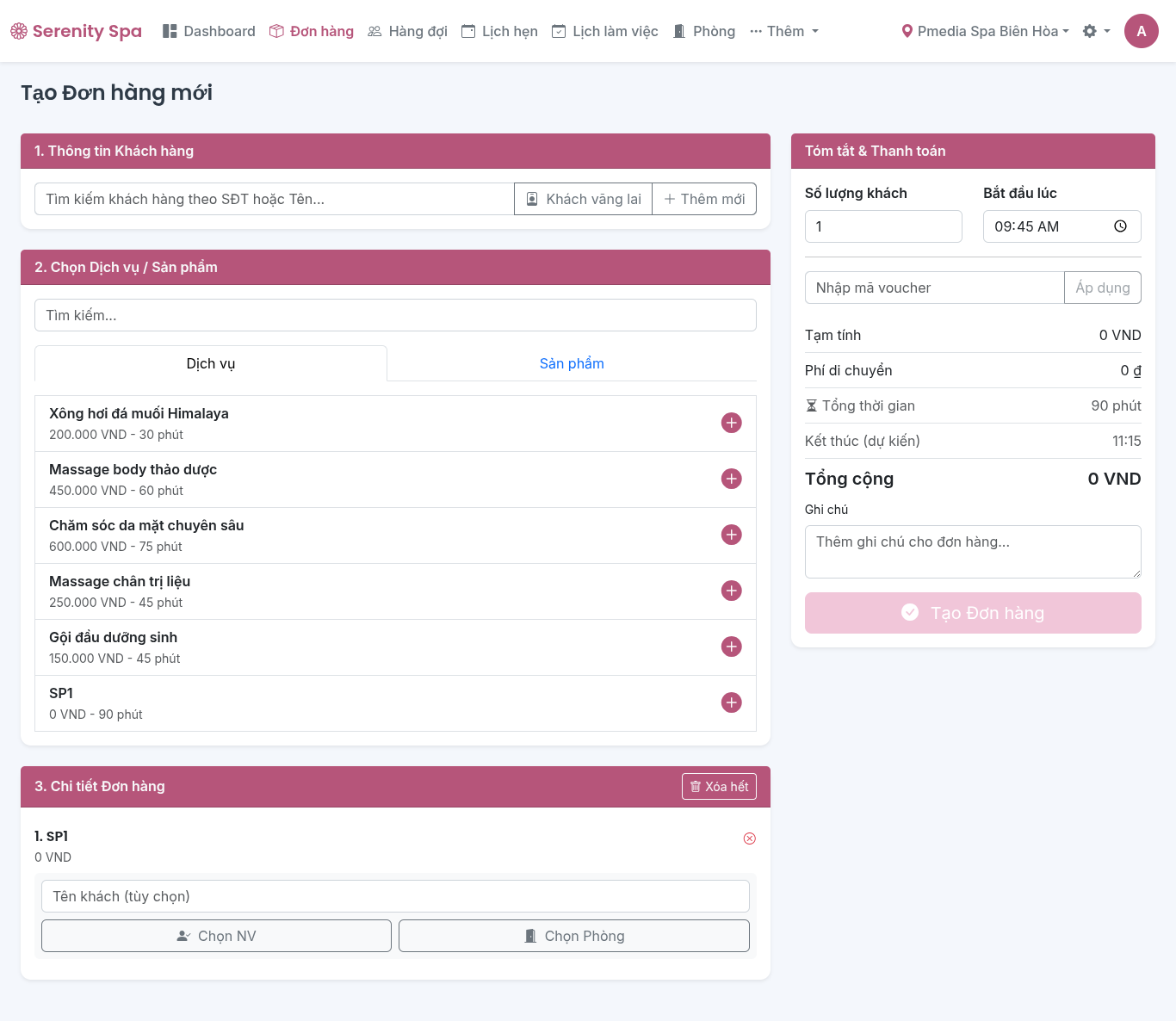Open the settings gear dropdown
This screenshot has width=1176, height=1021.
(1095, 31)
